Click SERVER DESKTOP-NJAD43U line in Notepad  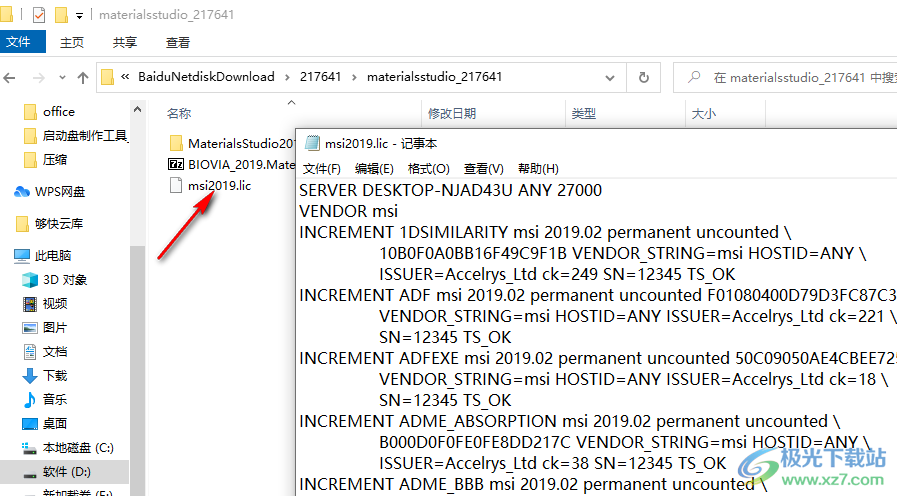point(450,190)
